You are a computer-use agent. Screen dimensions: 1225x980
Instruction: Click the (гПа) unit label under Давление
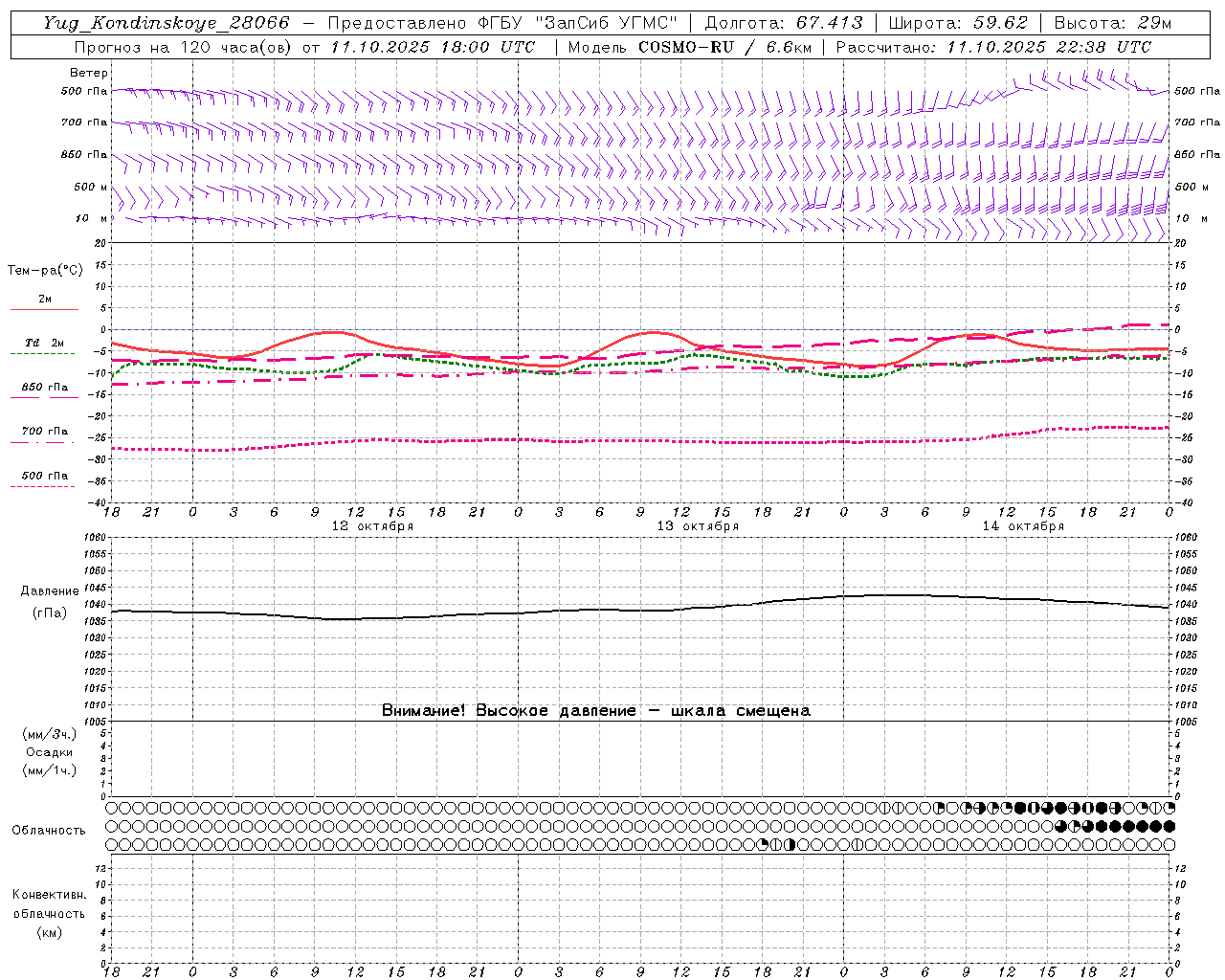coord(50,613)
